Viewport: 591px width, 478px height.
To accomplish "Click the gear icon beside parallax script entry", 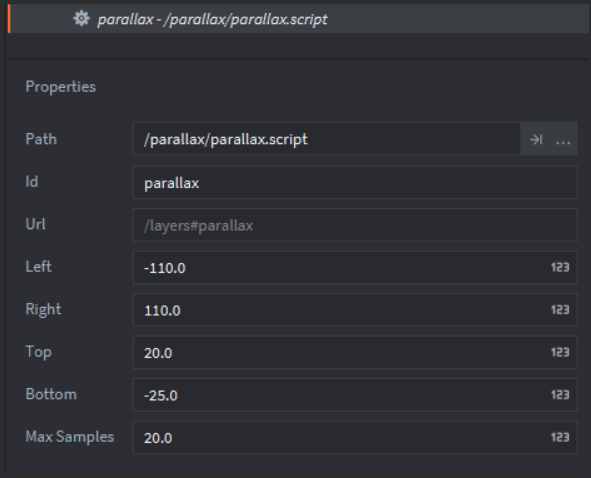I will 81,18.
